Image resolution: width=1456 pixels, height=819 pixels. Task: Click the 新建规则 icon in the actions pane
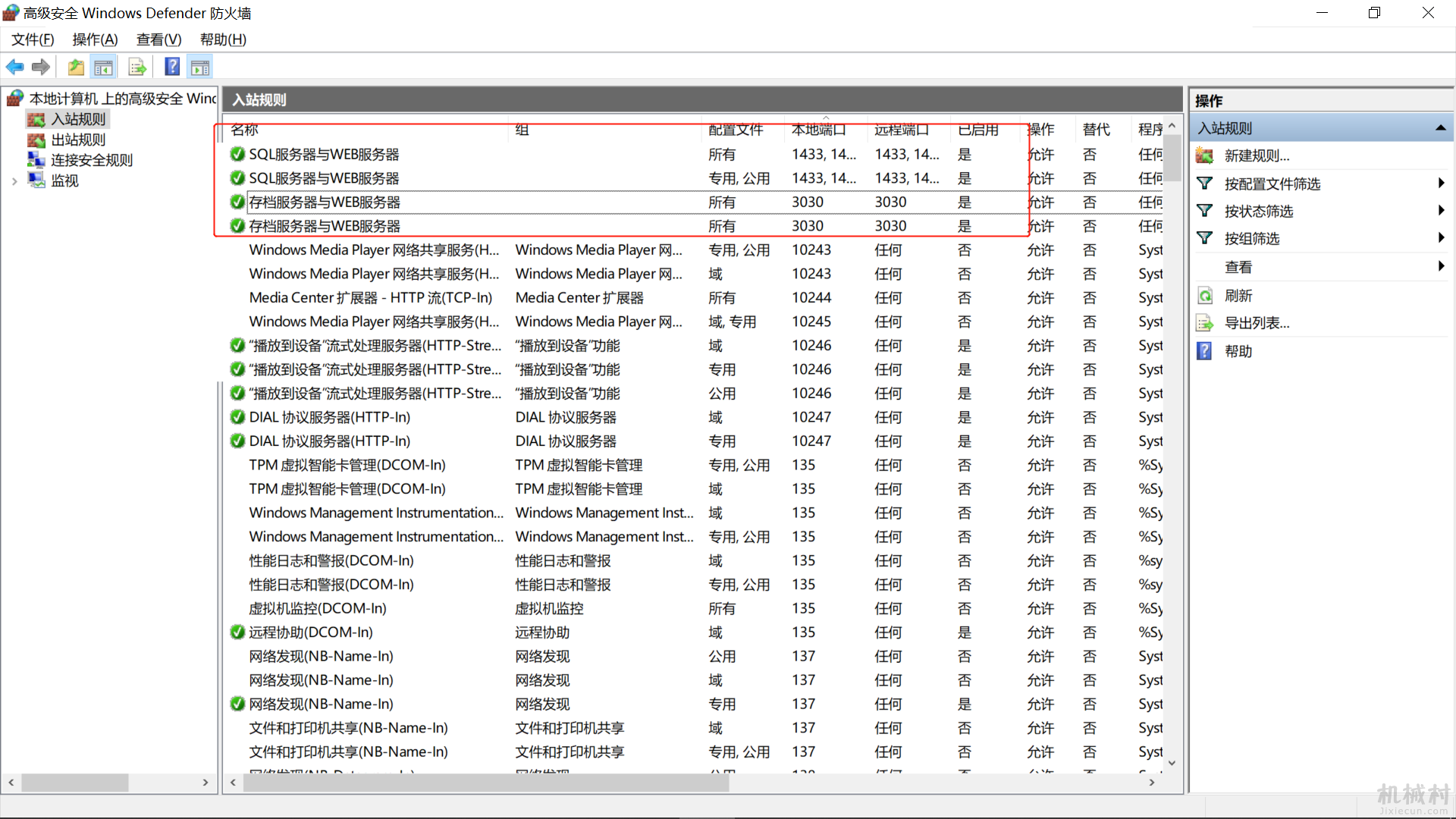[1204, 156]
